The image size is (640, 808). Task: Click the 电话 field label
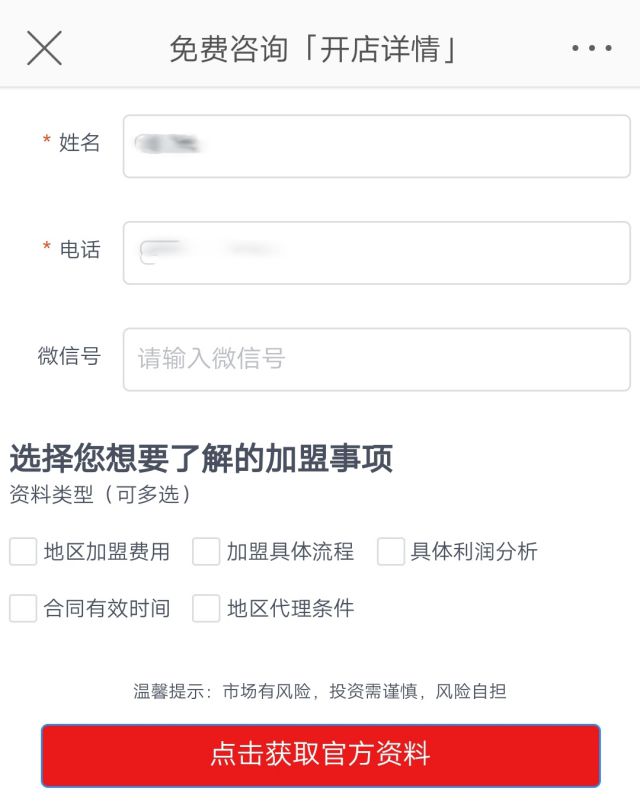point(80,250)
